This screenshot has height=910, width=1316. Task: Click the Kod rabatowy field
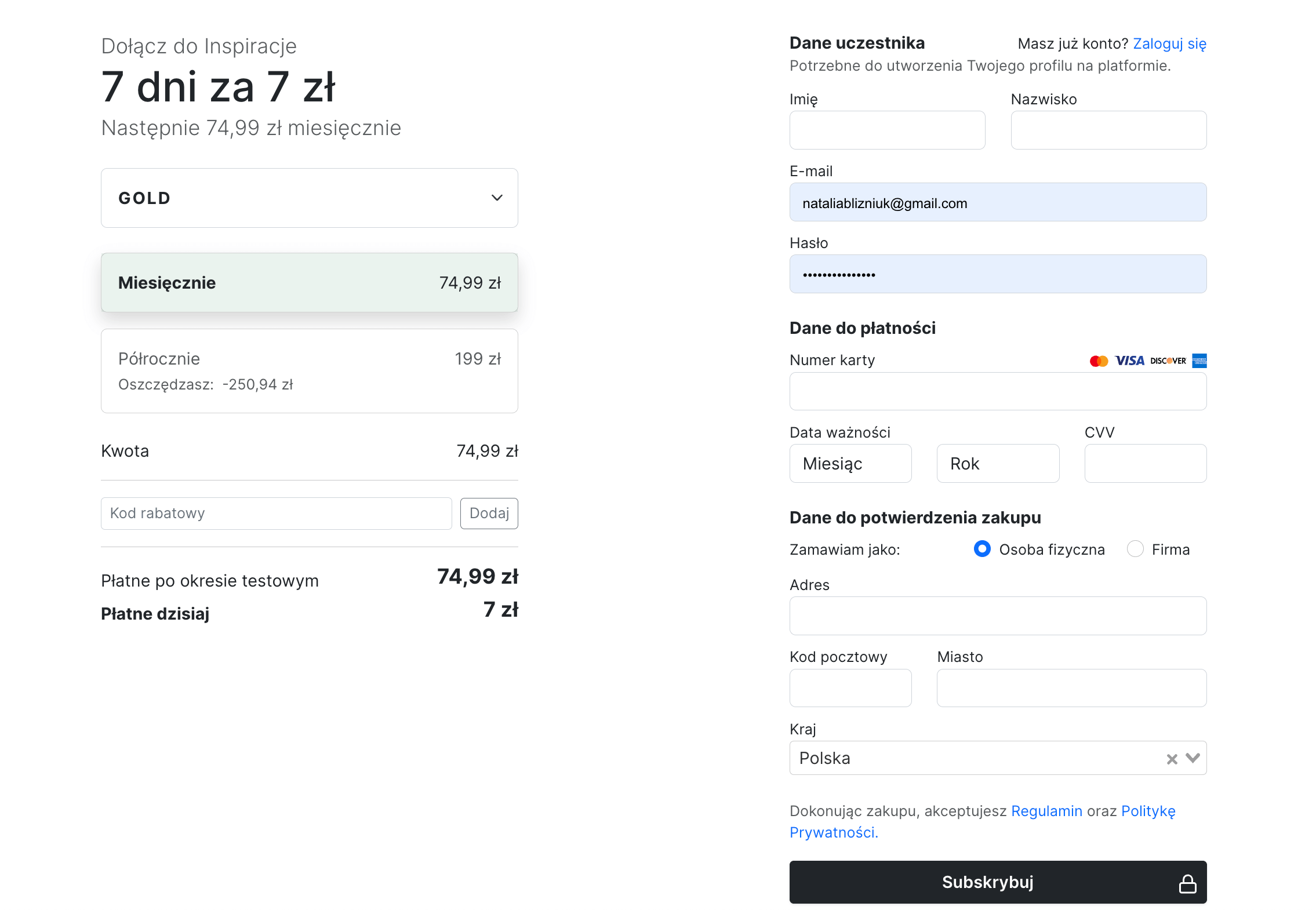(x=276, y=514)
